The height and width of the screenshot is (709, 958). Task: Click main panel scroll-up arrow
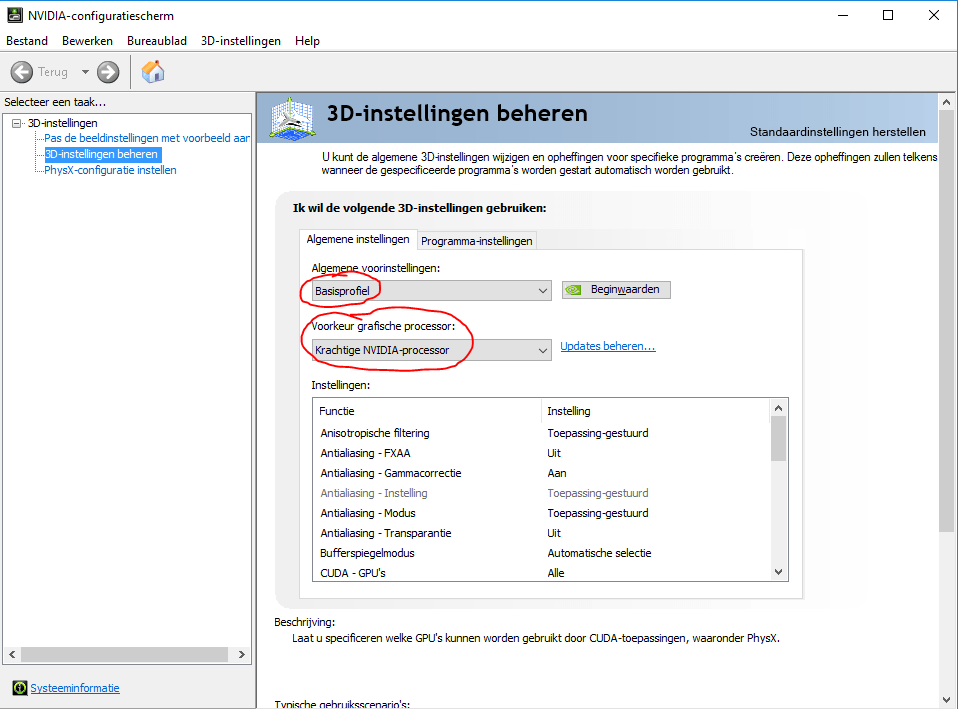coord(946,102)
